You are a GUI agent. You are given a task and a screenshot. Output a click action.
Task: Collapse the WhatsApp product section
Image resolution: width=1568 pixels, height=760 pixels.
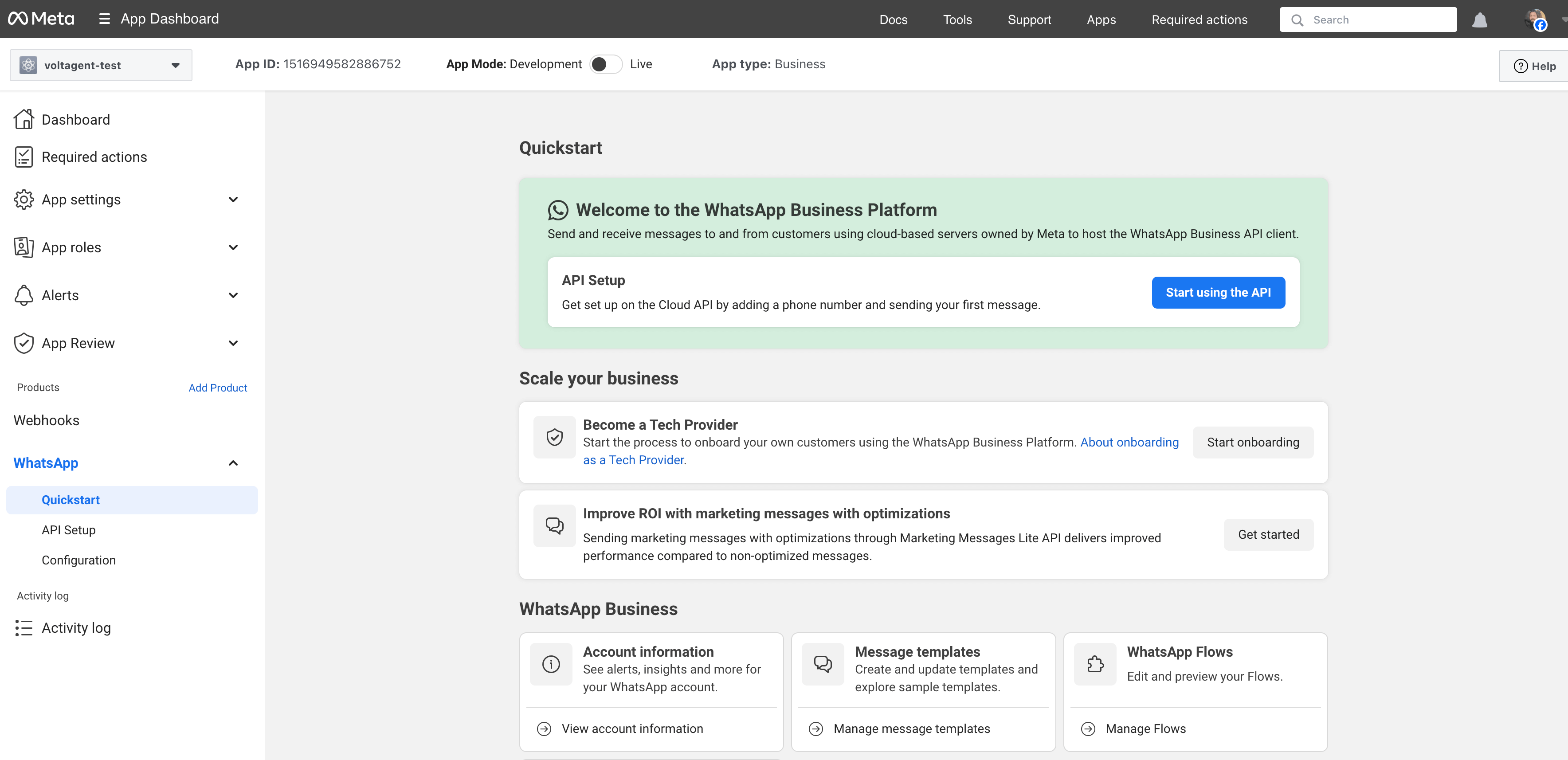click(x=233, y=463)
